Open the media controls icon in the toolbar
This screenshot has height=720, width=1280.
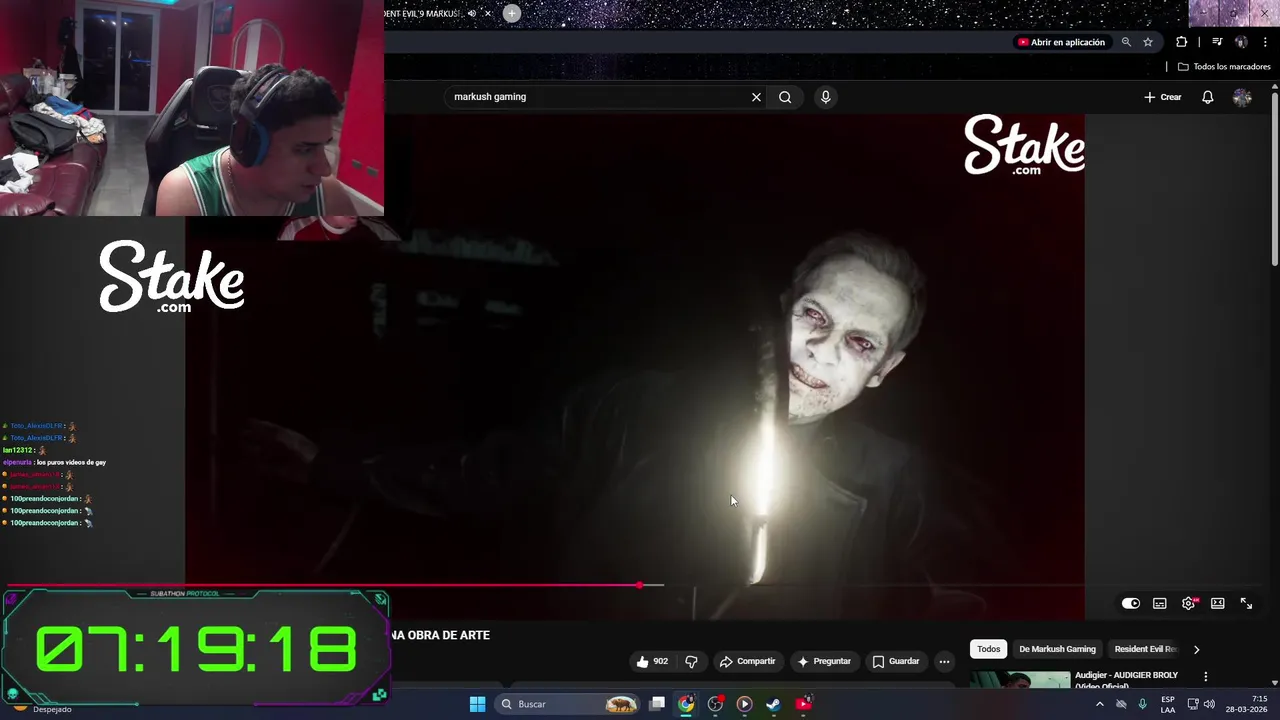pos(1217,42)
